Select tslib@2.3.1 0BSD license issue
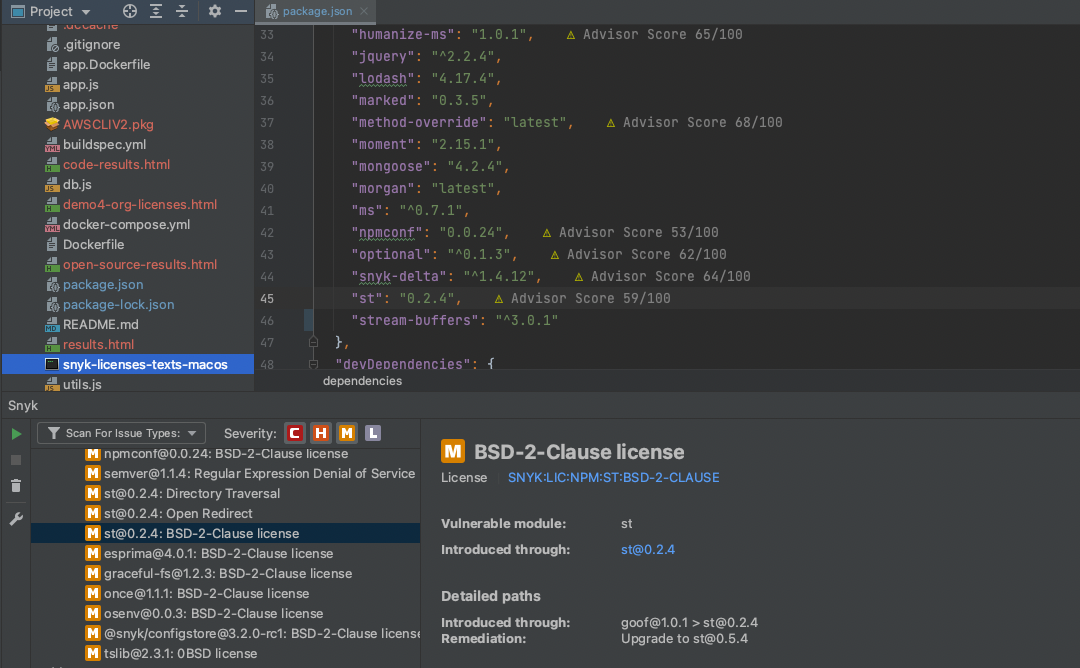The image size is (1080, 668). tap(225, 654)
